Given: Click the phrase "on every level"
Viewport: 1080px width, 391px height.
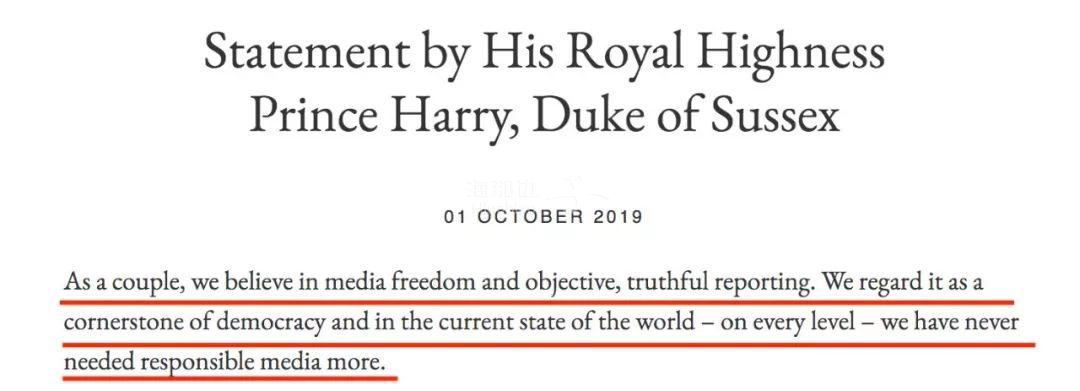Looking at the screenshot, I should [783, 324].
